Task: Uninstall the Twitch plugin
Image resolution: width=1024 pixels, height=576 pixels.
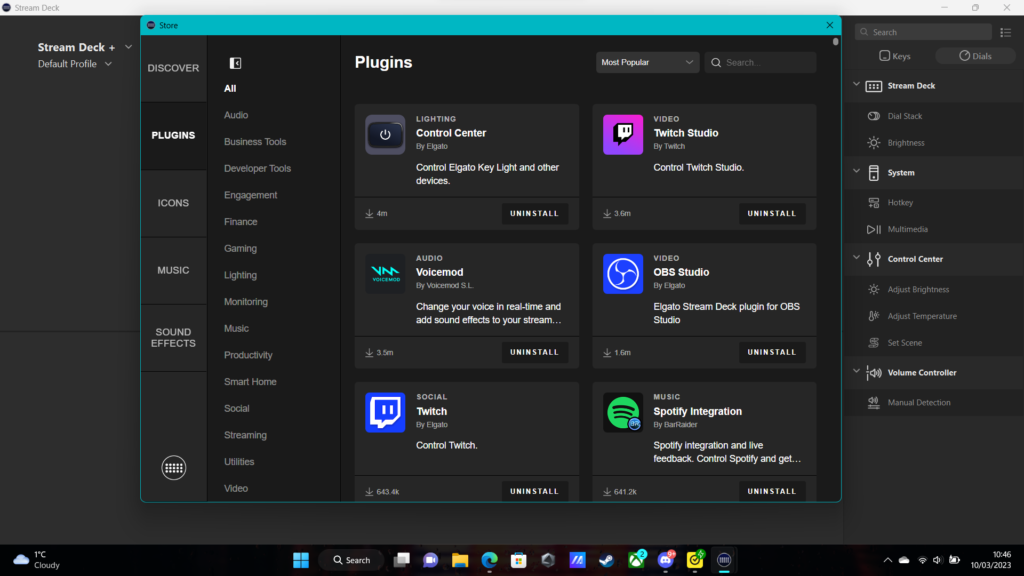Action: [534, 491]
